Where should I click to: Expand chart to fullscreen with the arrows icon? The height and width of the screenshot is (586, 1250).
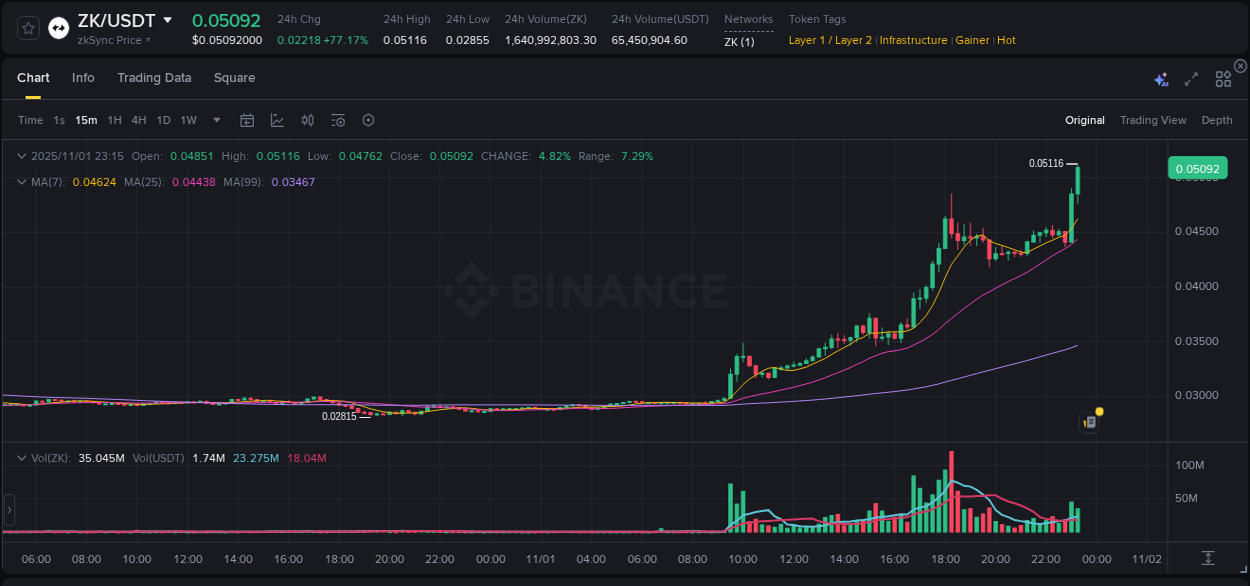click(x=1190, y=79)
